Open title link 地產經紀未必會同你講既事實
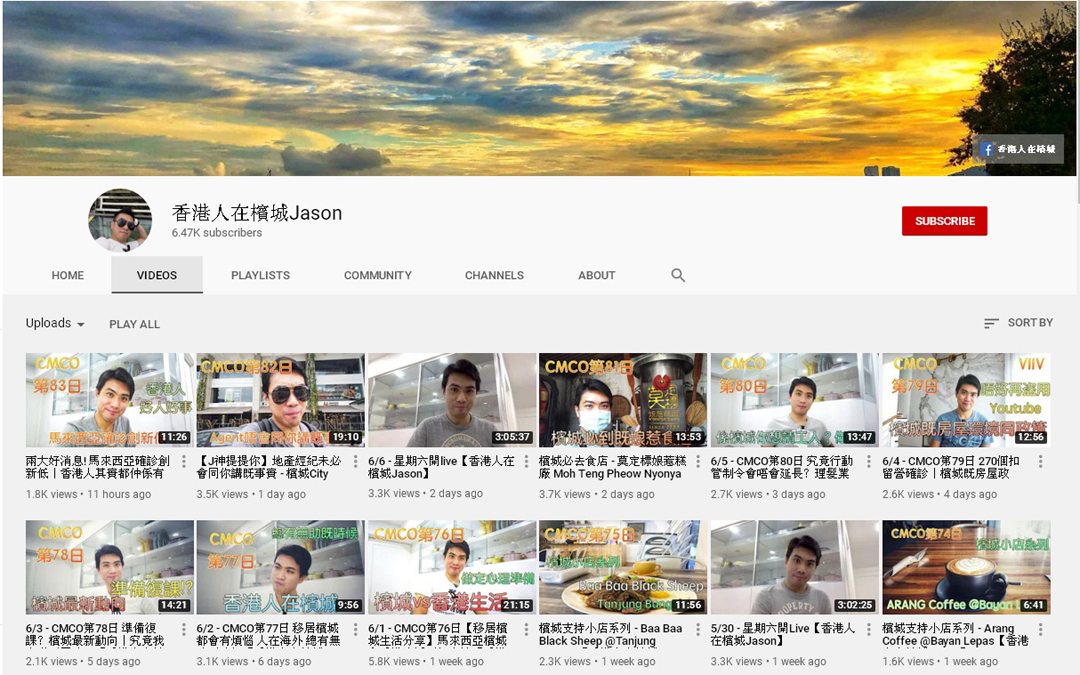This screenshot has height=675, width=1080. point(269,467)
